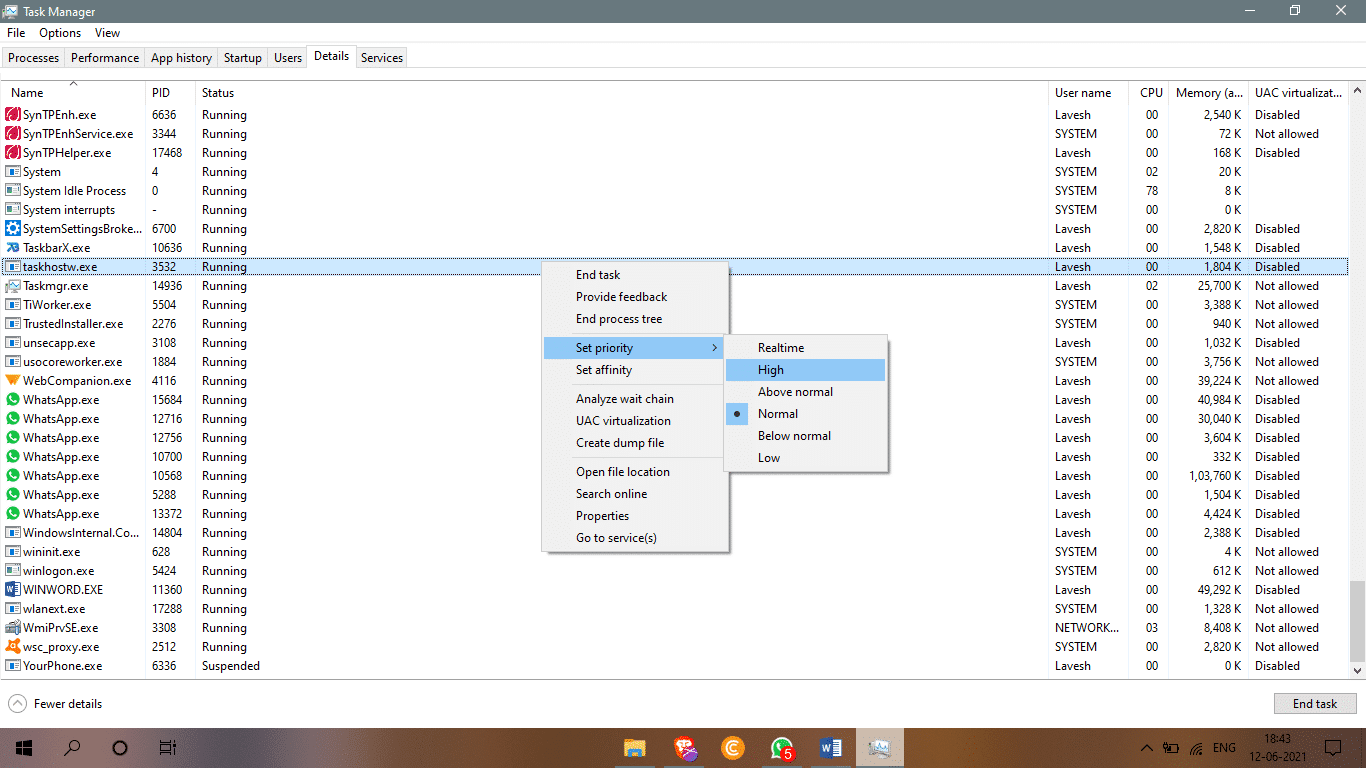Collapse to Fewer details
The height and width of the screenshot is (768, 1366).
click(56, 704)
